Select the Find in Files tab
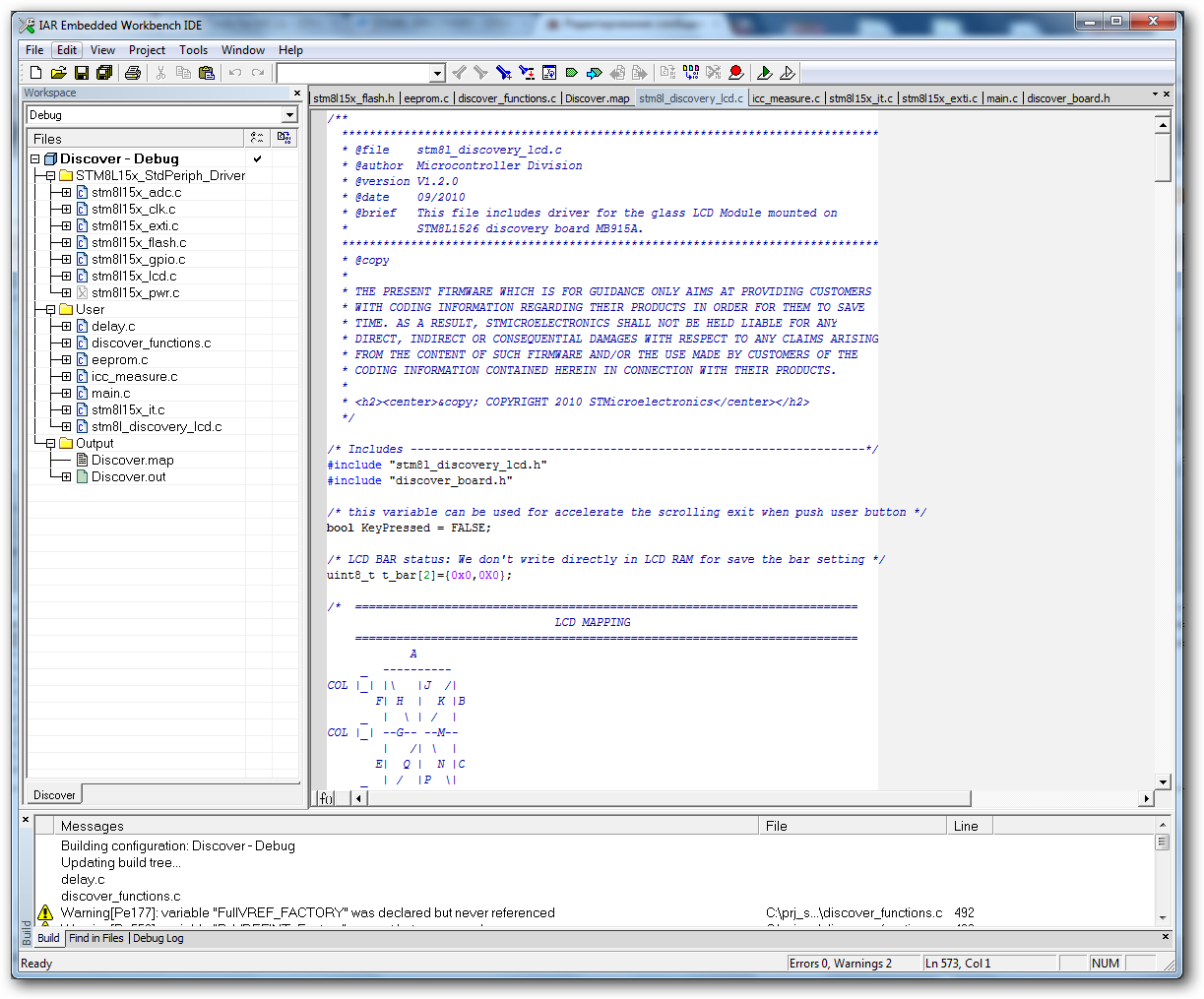This screenshot has width=1204, height=999. [x=96, y=938]
